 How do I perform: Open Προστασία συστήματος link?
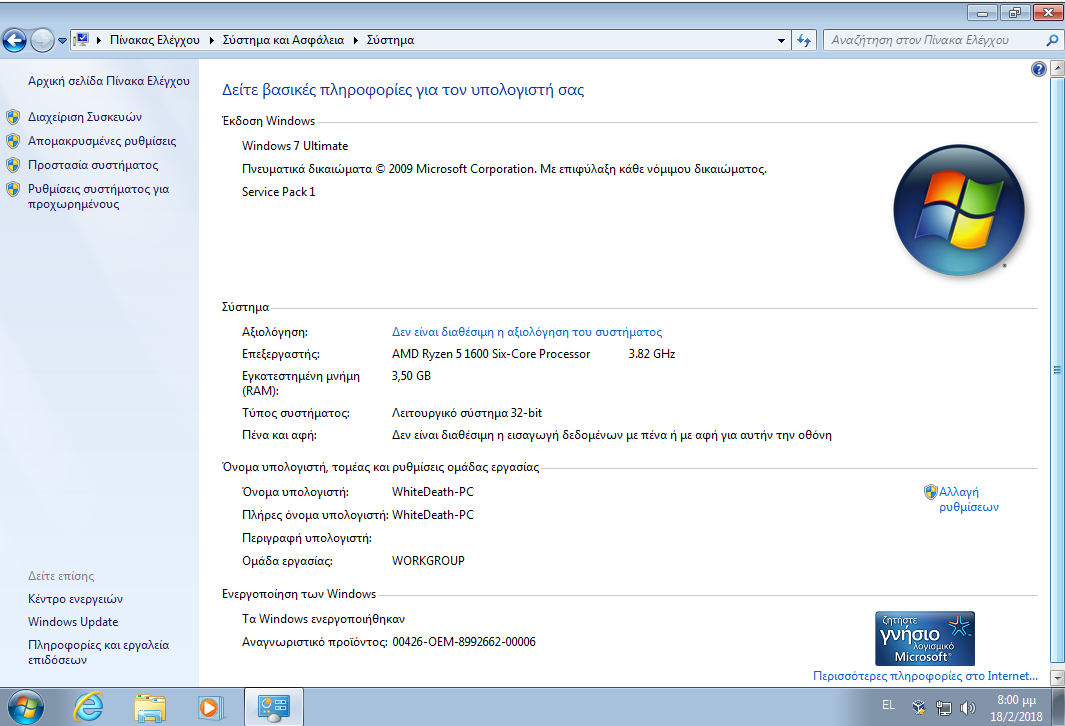coord(93,164)
